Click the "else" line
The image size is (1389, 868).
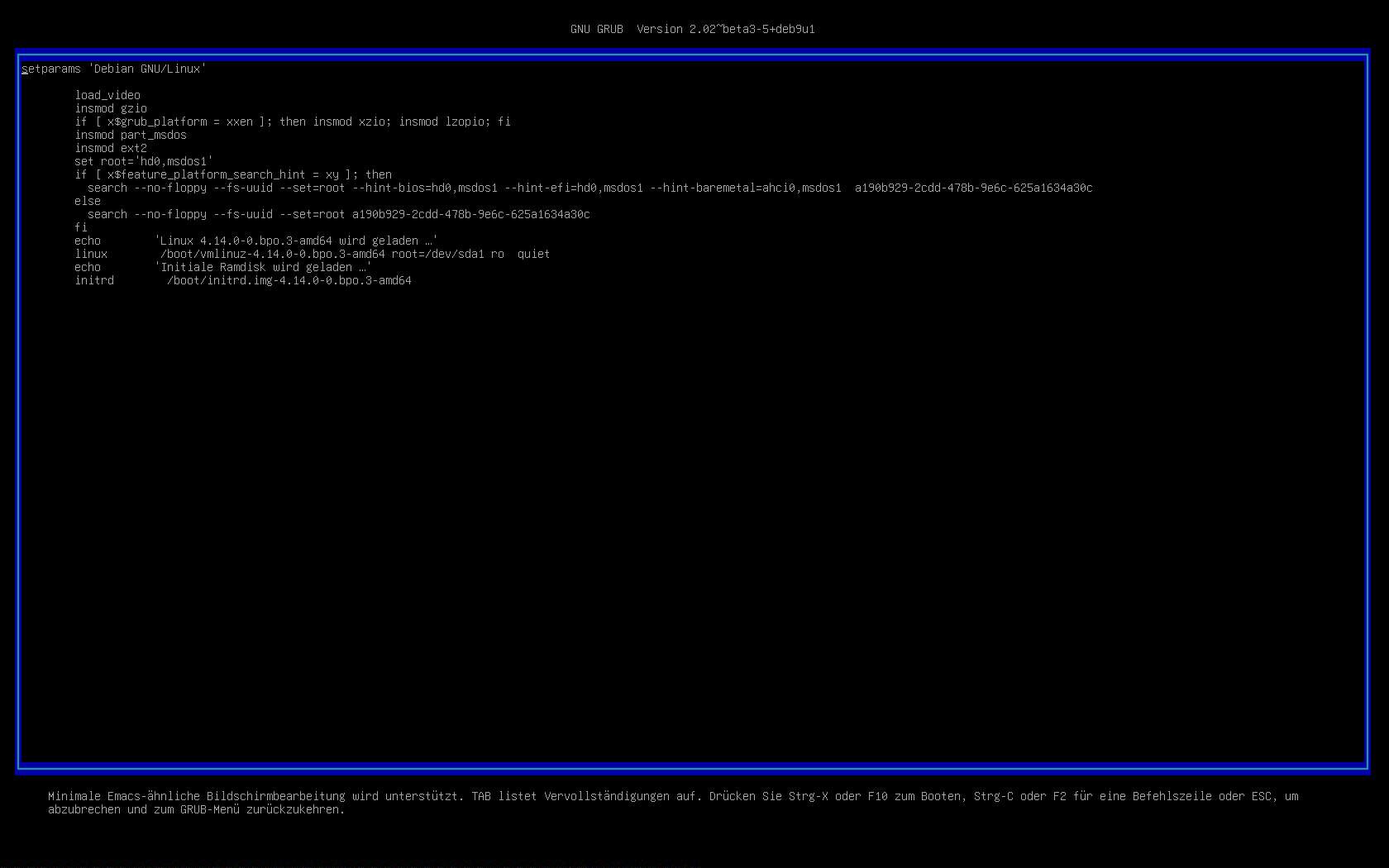click(88, 201)
